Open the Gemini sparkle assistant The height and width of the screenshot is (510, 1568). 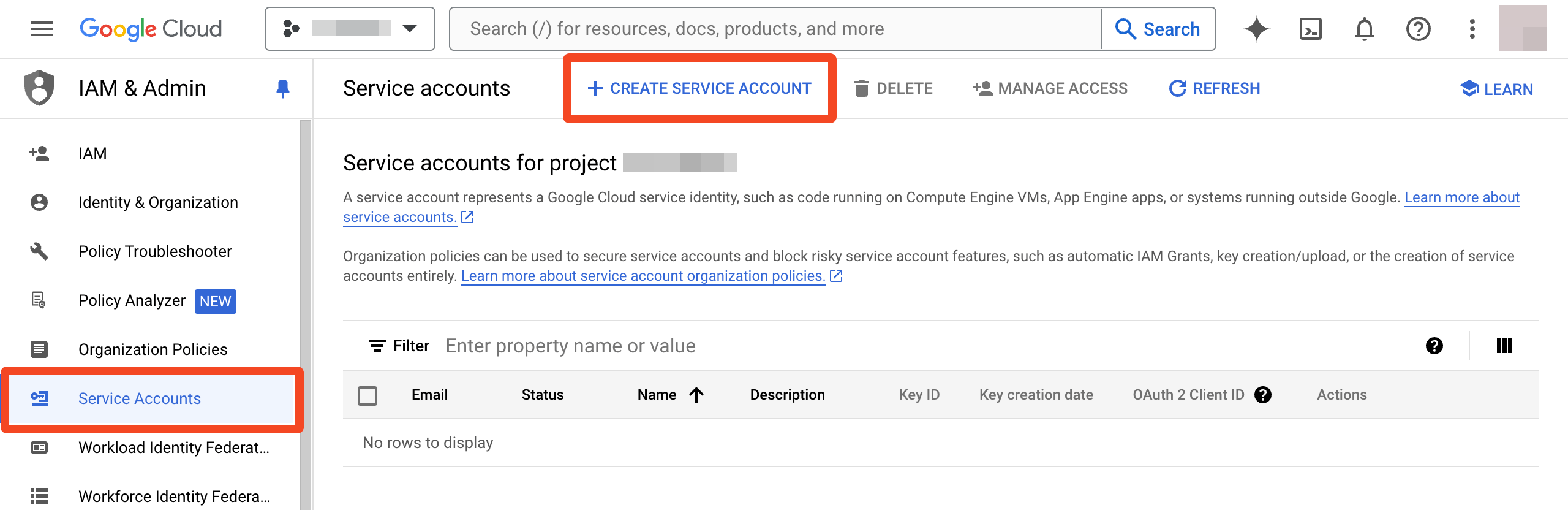pyautogui.click(x=1257, y=29)
